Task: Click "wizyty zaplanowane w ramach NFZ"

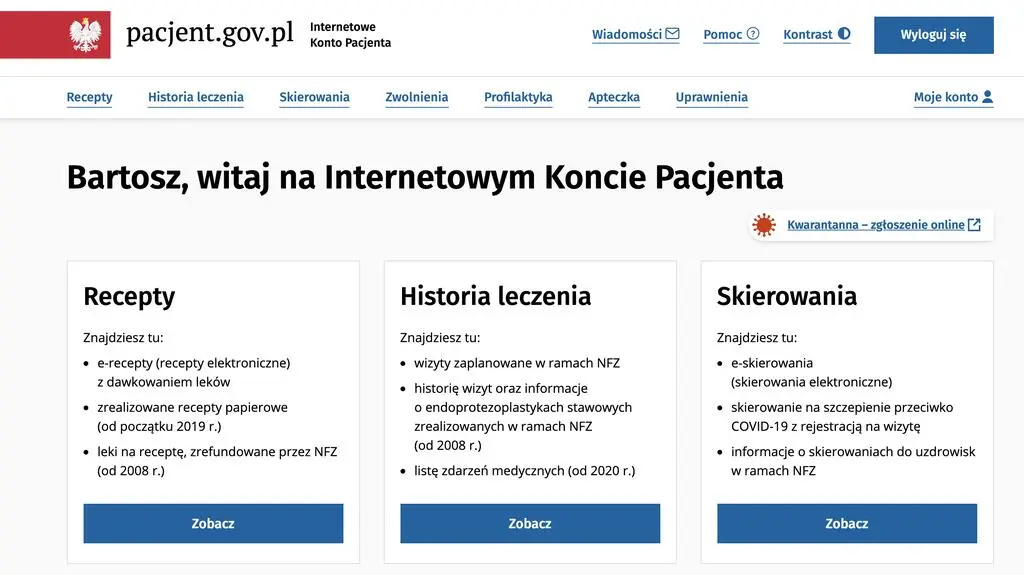Action: click(517, 363)
